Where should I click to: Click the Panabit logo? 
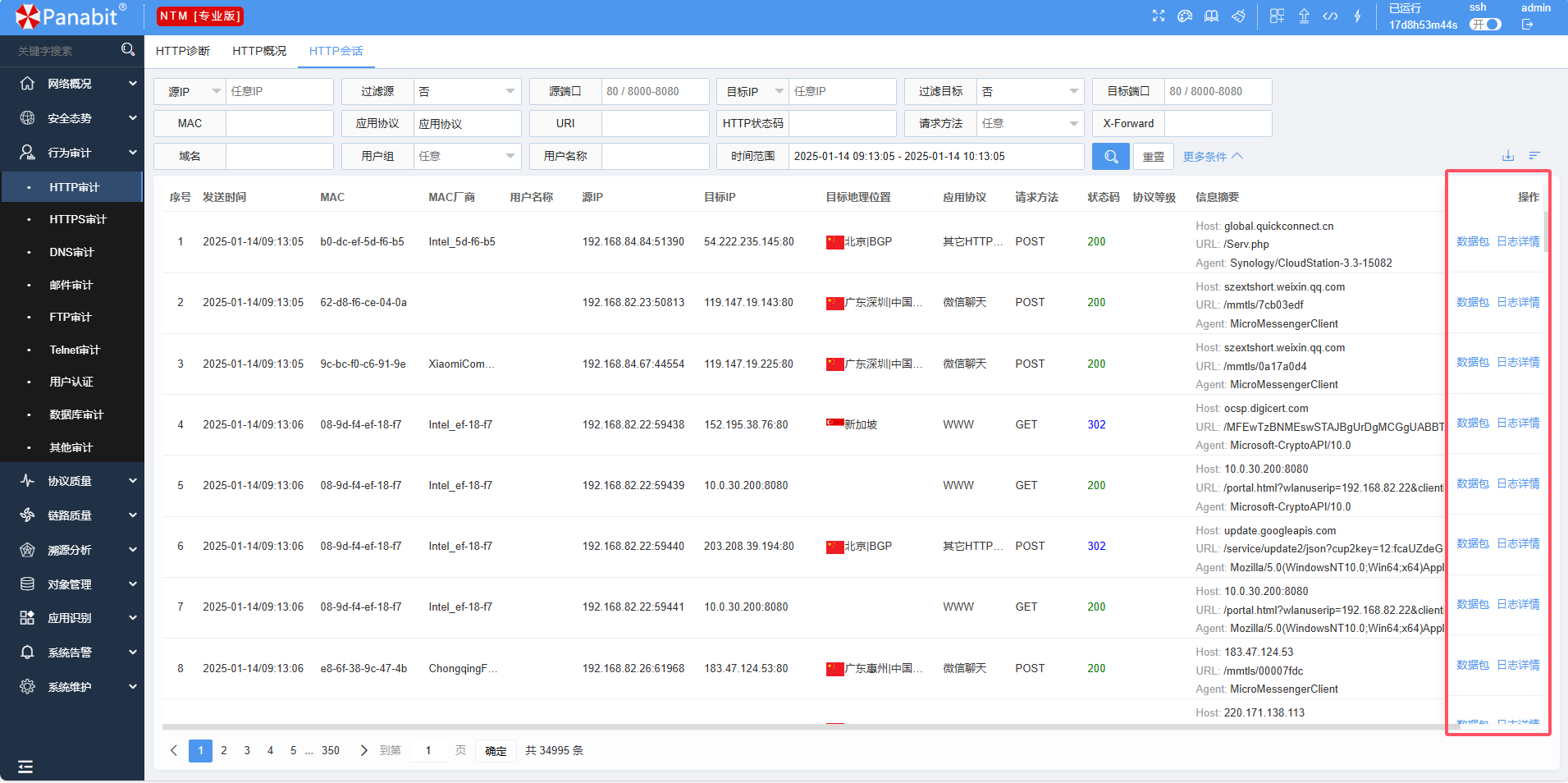click(71, 16)
